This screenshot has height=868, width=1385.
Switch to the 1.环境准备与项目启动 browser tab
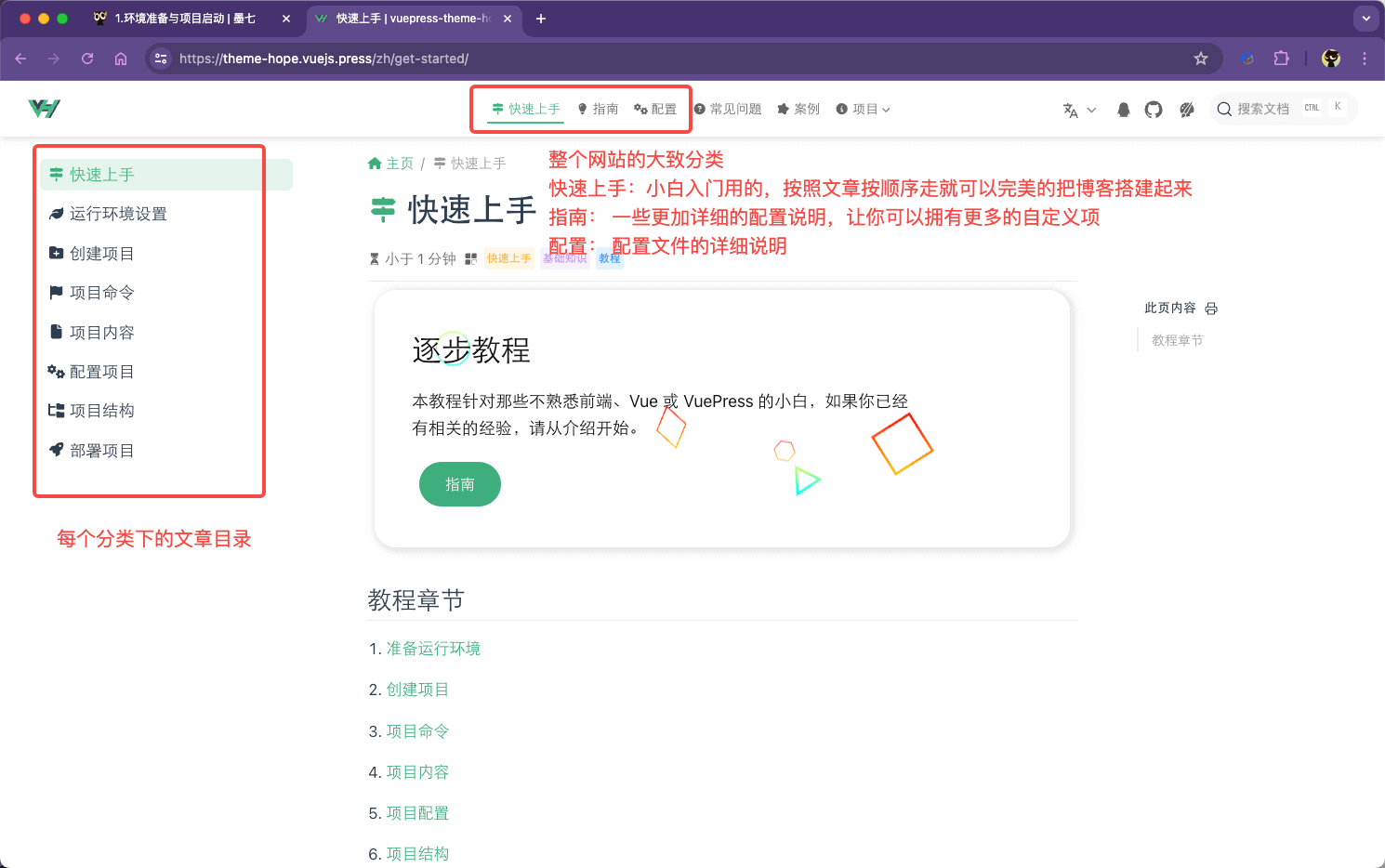[191, 19]
